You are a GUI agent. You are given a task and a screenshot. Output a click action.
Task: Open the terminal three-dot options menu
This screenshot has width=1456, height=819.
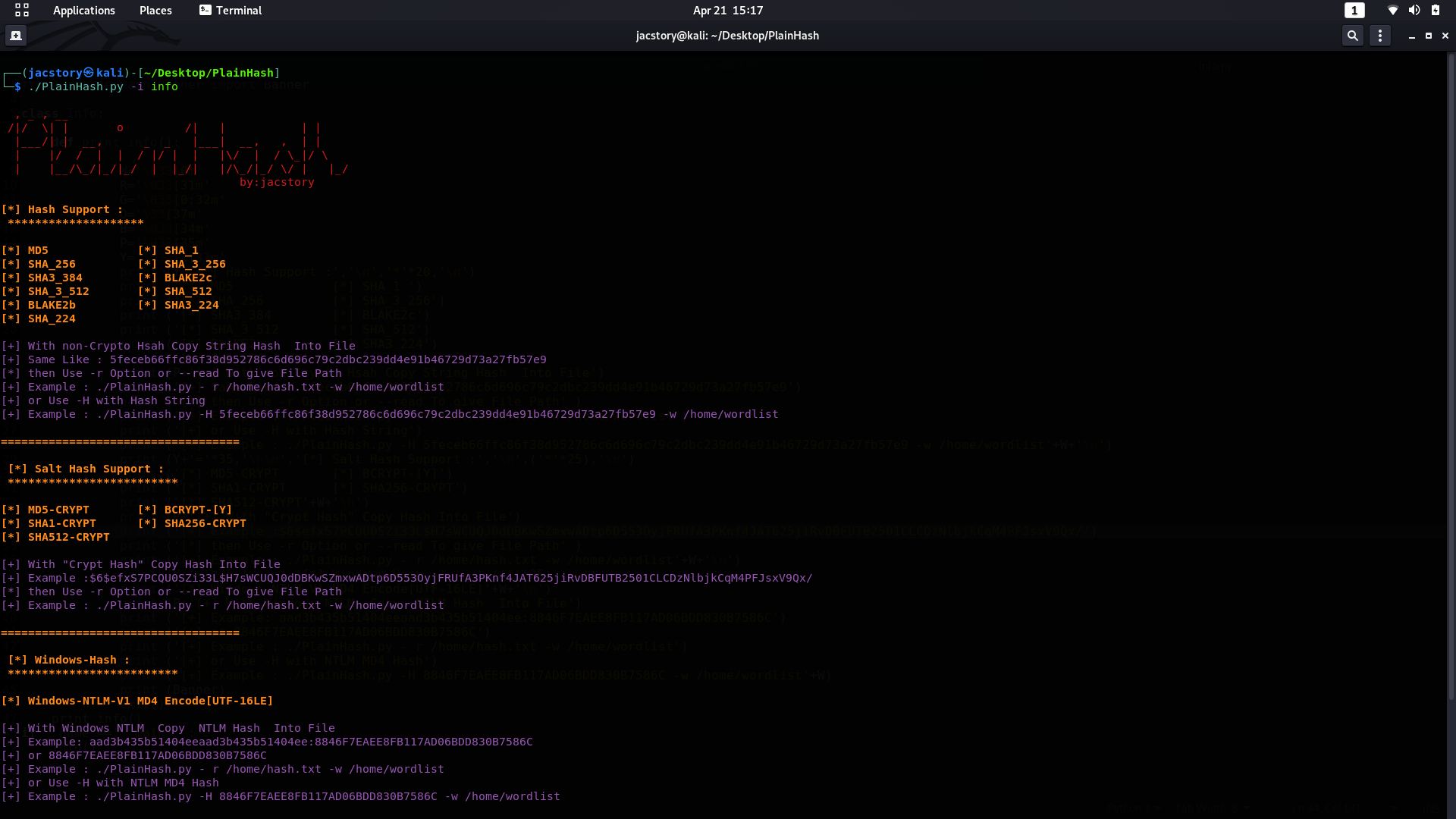click(1380, 36)
